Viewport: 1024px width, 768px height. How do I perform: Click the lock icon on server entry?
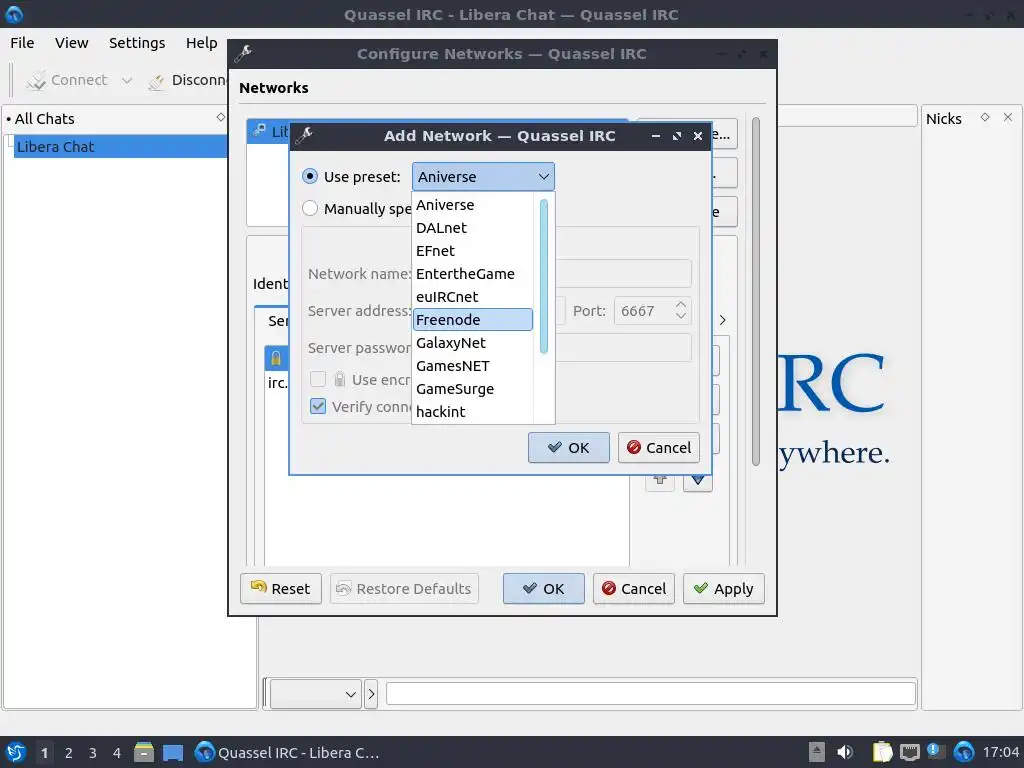(x=276, y=358)
